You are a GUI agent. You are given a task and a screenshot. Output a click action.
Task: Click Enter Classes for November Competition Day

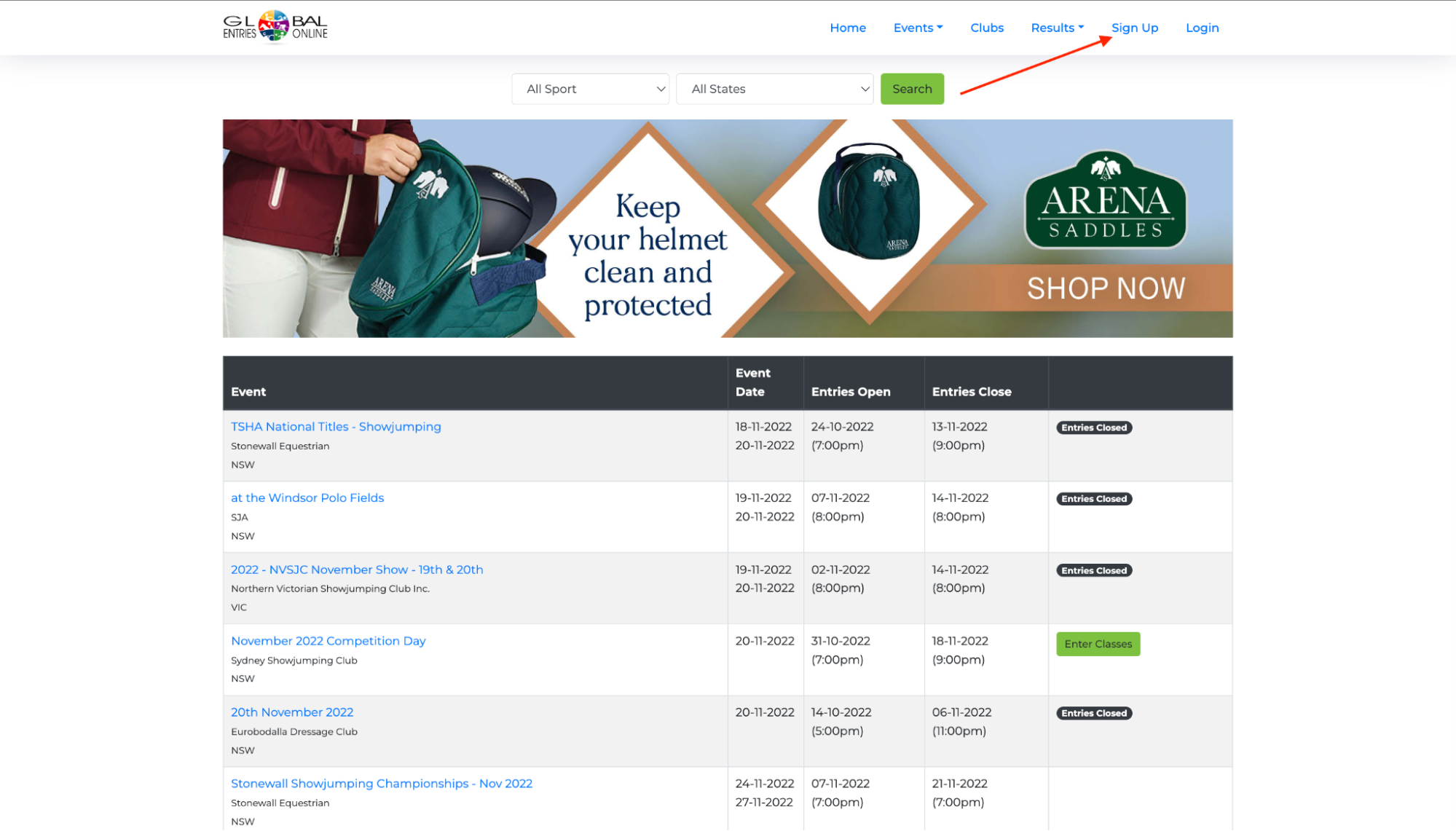pyautogui.click(x=1097, y=644)
